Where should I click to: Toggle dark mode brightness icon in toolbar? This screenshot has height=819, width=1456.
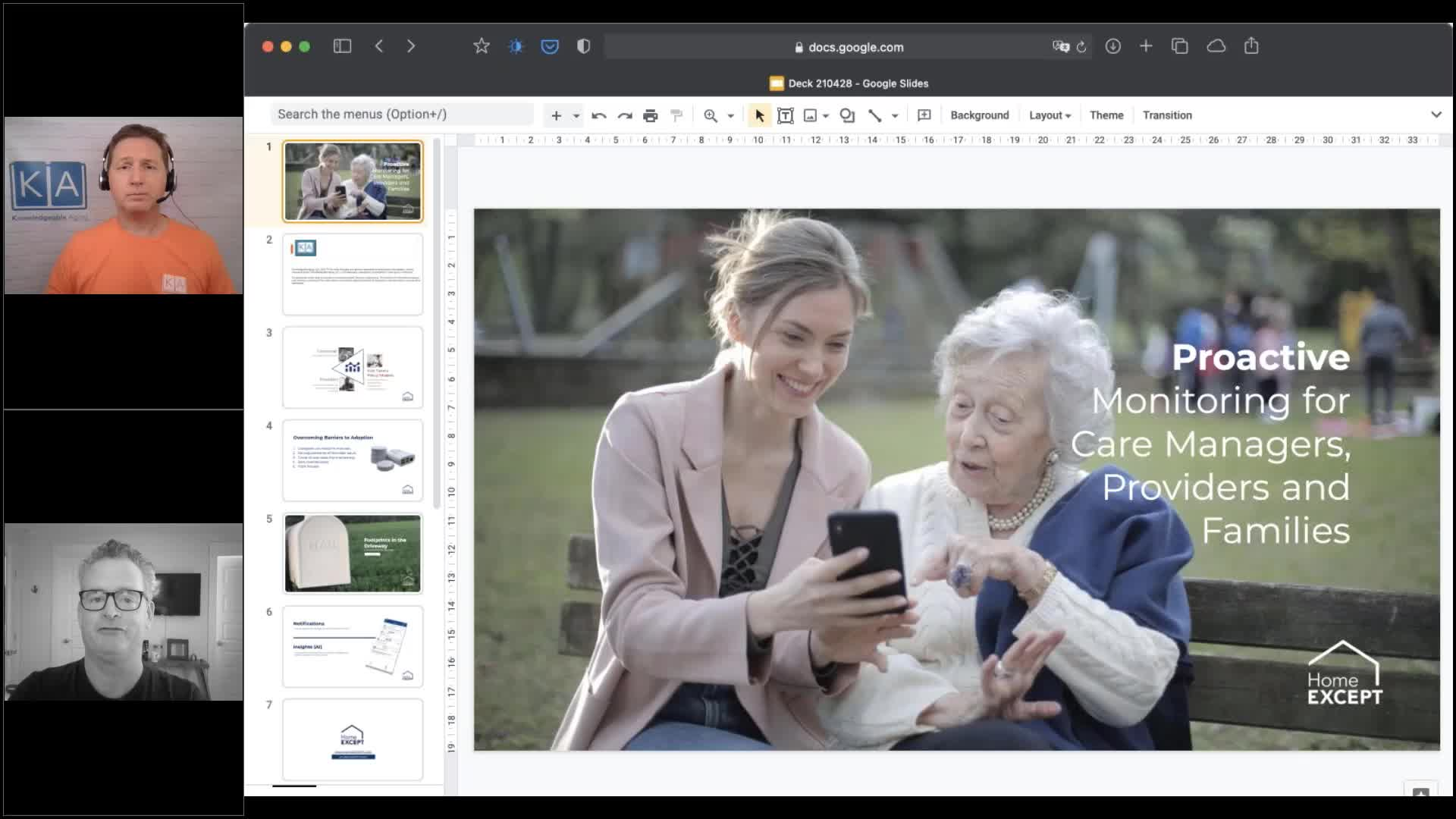tap(516, 46)
